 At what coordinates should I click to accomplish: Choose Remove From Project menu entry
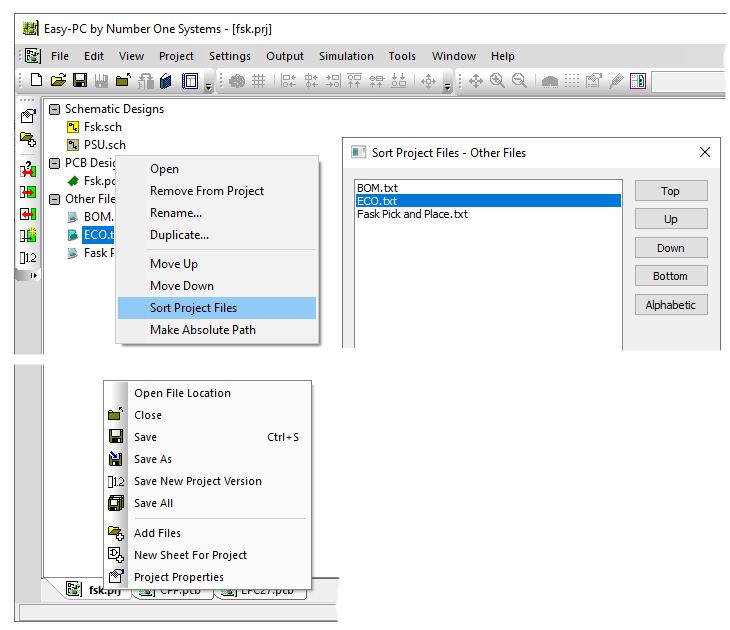coord(217,191)
